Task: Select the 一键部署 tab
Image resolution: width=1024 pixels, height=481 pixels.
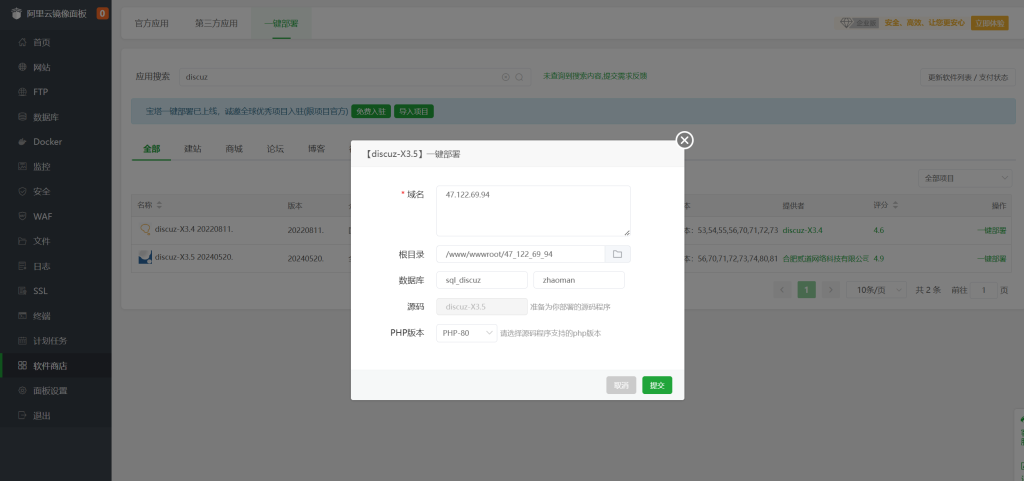Action: 281,23
